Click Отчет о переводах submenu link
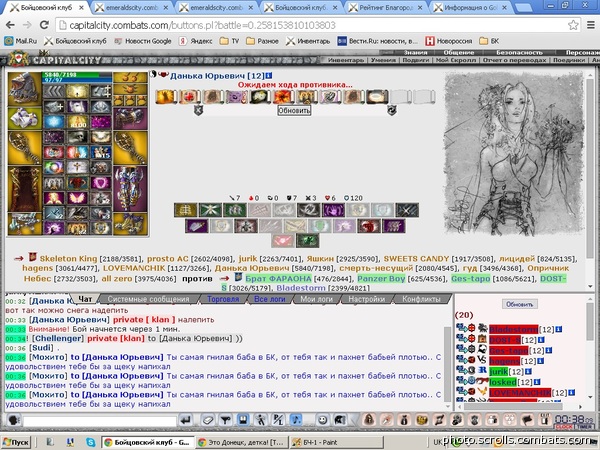 click(514, 60)
